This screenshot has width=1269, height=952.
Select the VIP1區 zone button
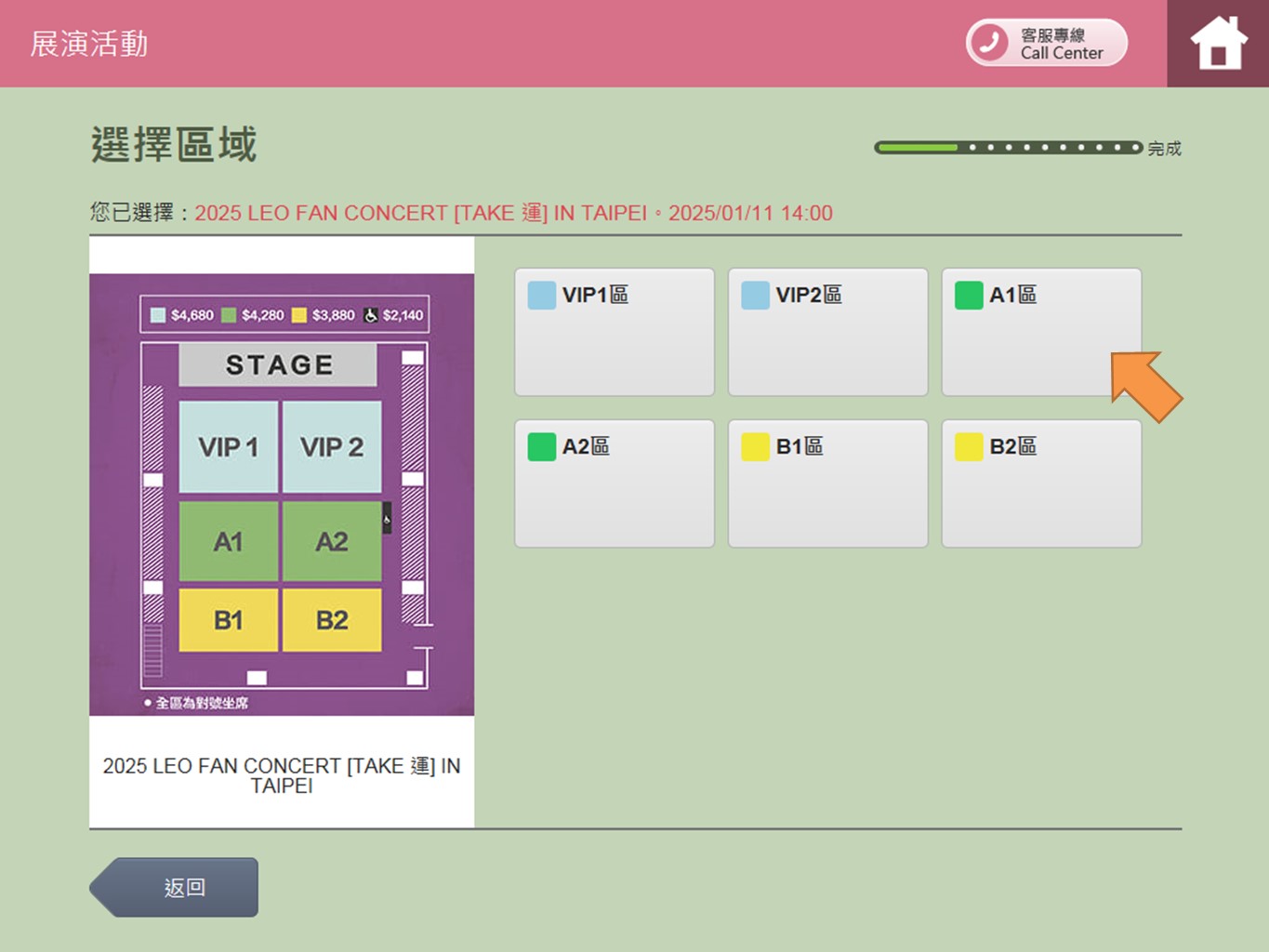pos(614,332)
